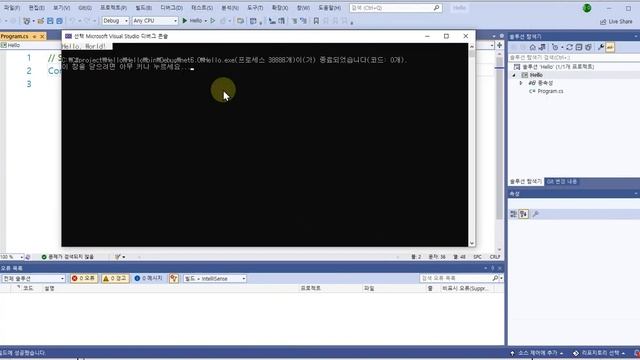Open the 도움말(H) menu
The image size is (640, 360).
click(329, 8)
